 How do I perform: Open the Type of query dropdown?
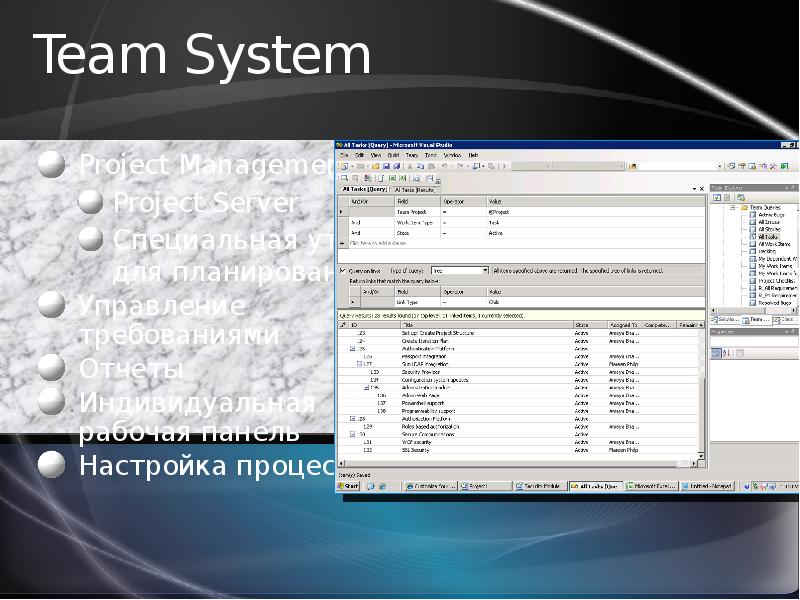(x=485, y=270)
